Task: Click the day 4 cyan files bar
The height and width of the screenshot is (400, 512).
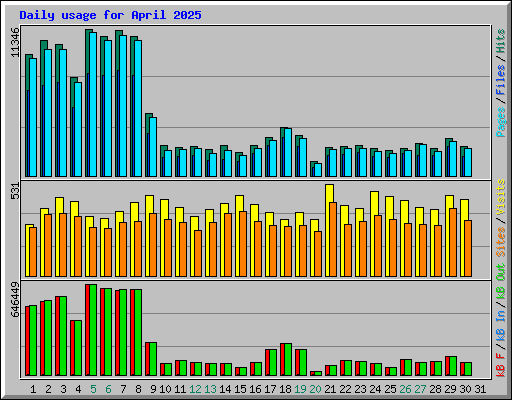Action: (78, 129)
